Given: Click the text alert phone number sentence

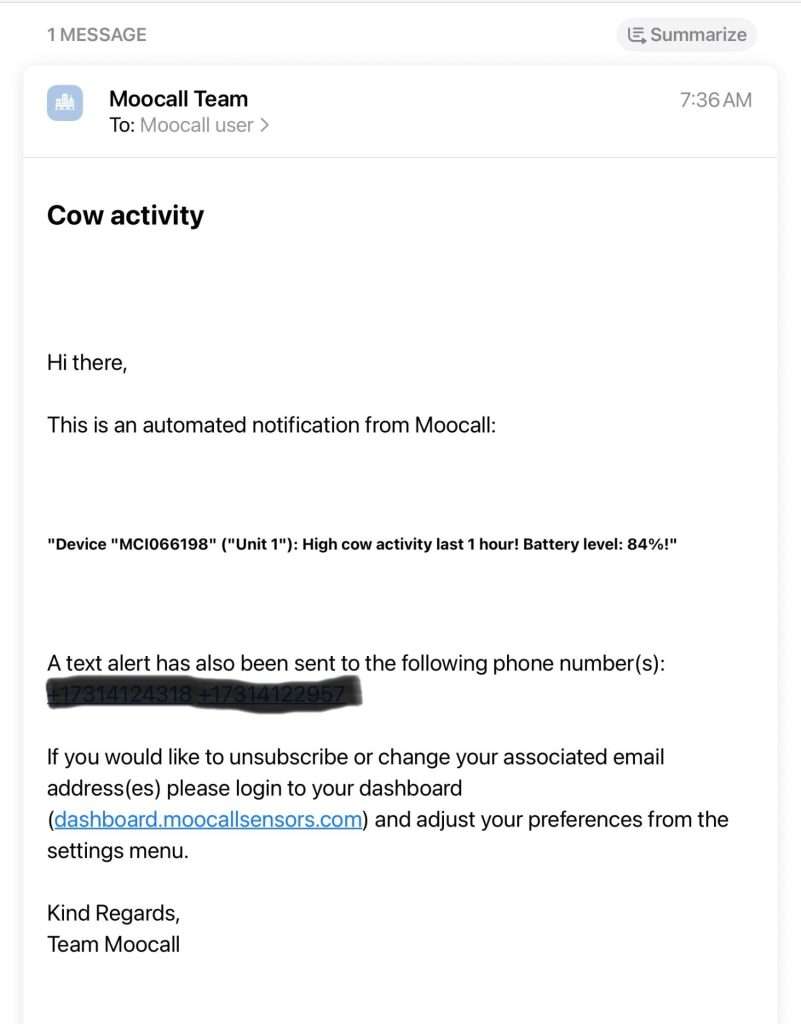Looking at the screenshot, I should [x=355, y=663].
